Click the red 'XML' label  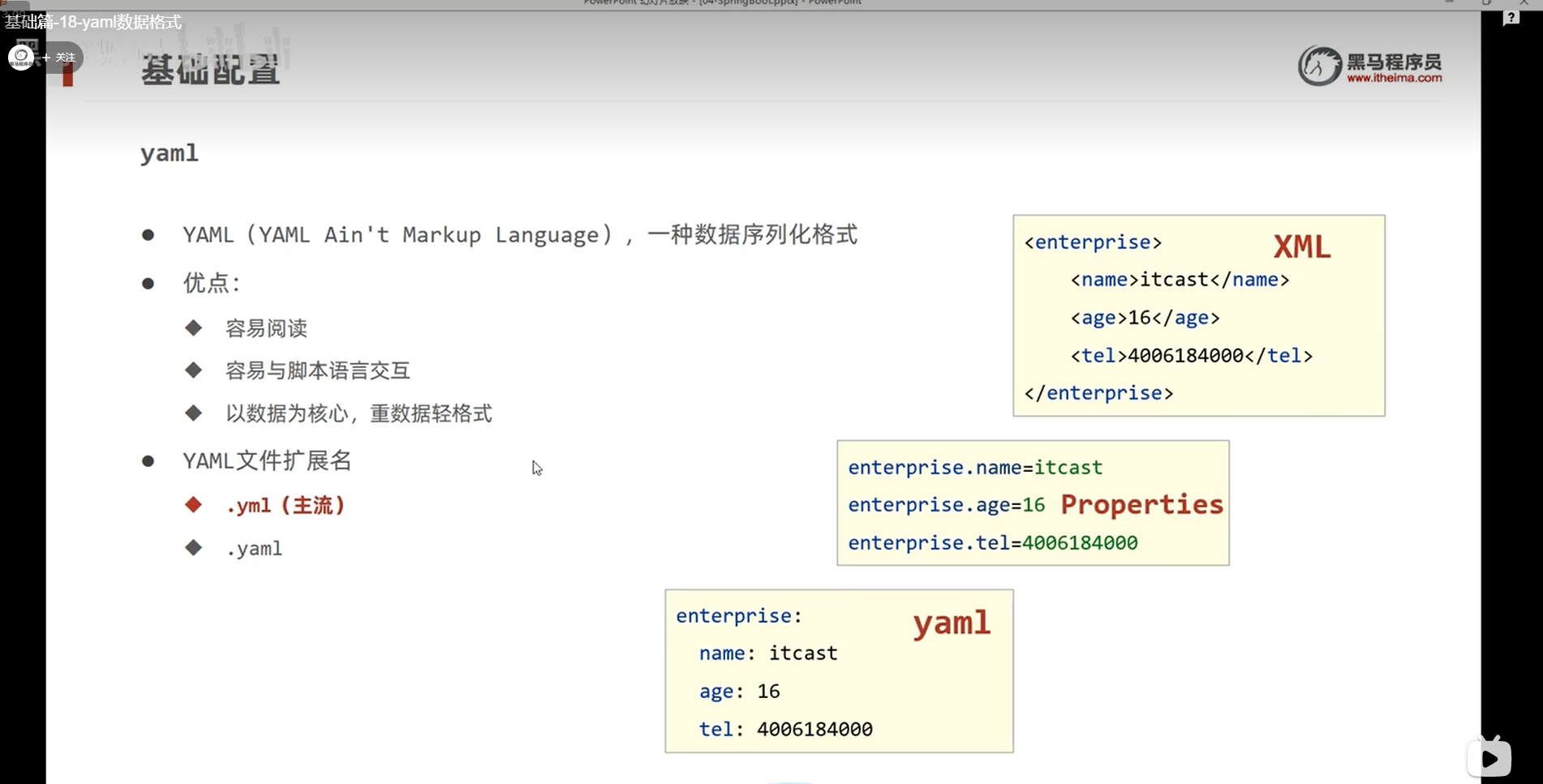coord(1301,246)
